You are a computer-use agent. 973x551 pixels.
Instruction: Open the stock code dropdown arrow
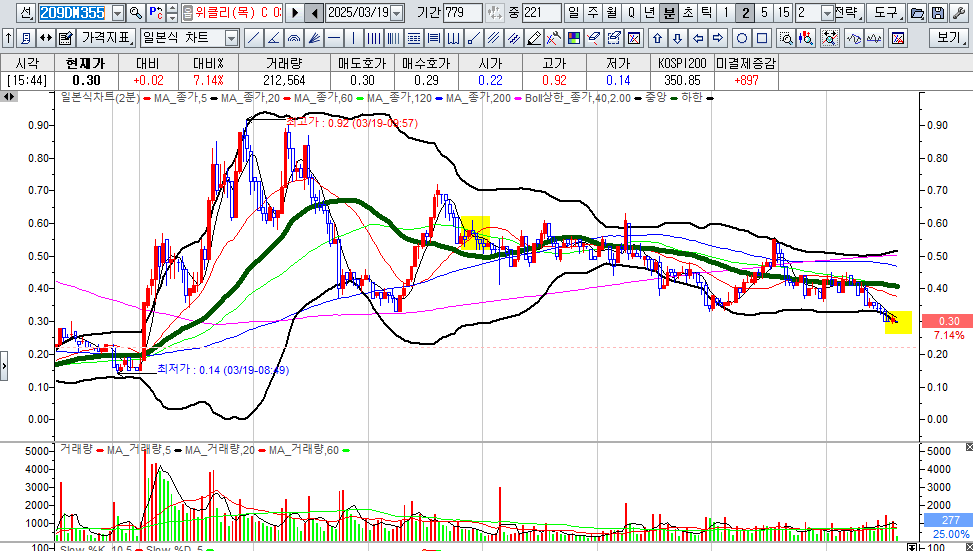click(x=119, y=12)
